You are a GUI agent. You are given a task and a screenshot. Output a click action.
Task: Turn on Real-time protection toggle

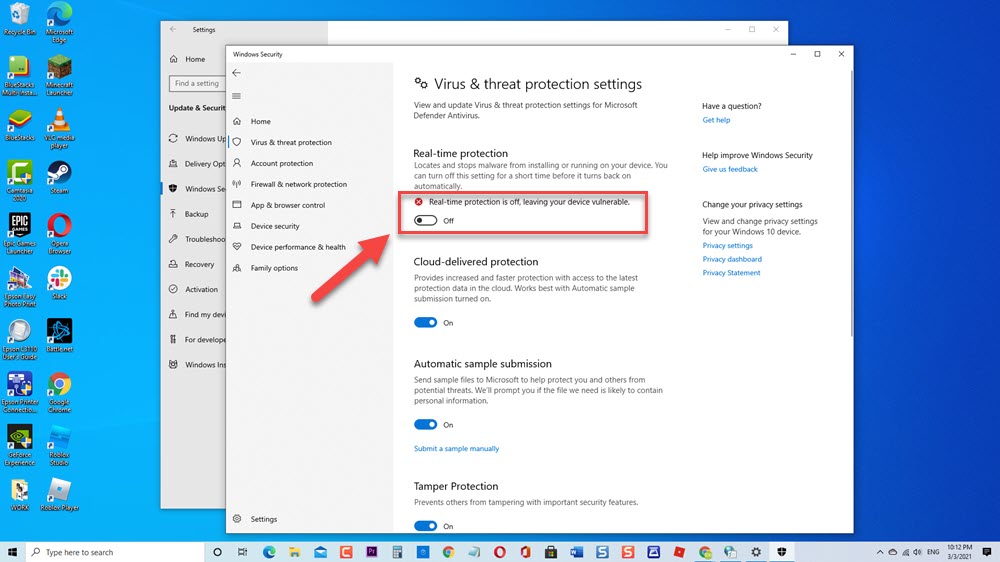click(425, 221)
